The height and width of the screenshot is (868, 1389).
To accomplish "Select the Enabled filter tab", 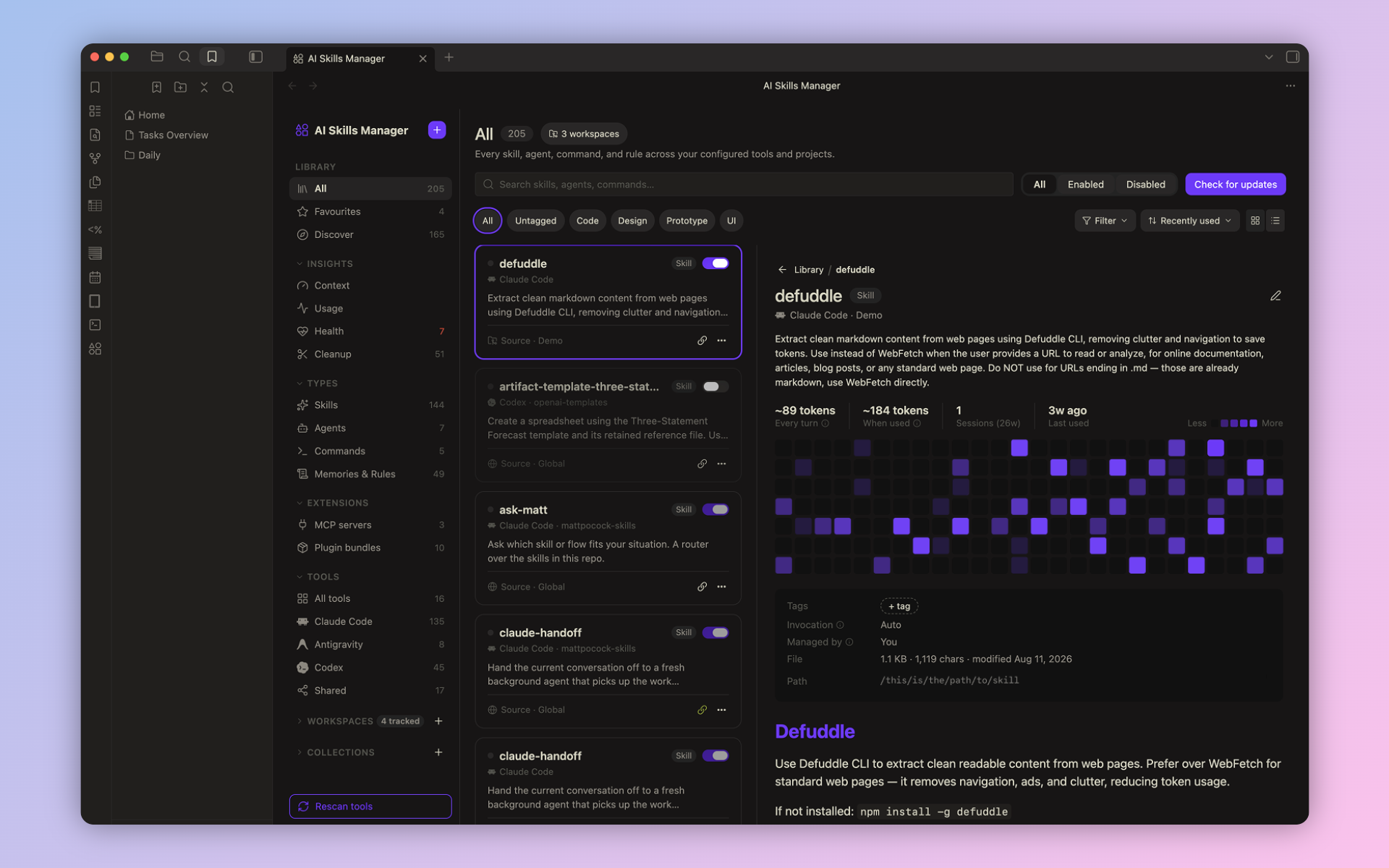I will pyautogui.click(x=1085, y=184).
